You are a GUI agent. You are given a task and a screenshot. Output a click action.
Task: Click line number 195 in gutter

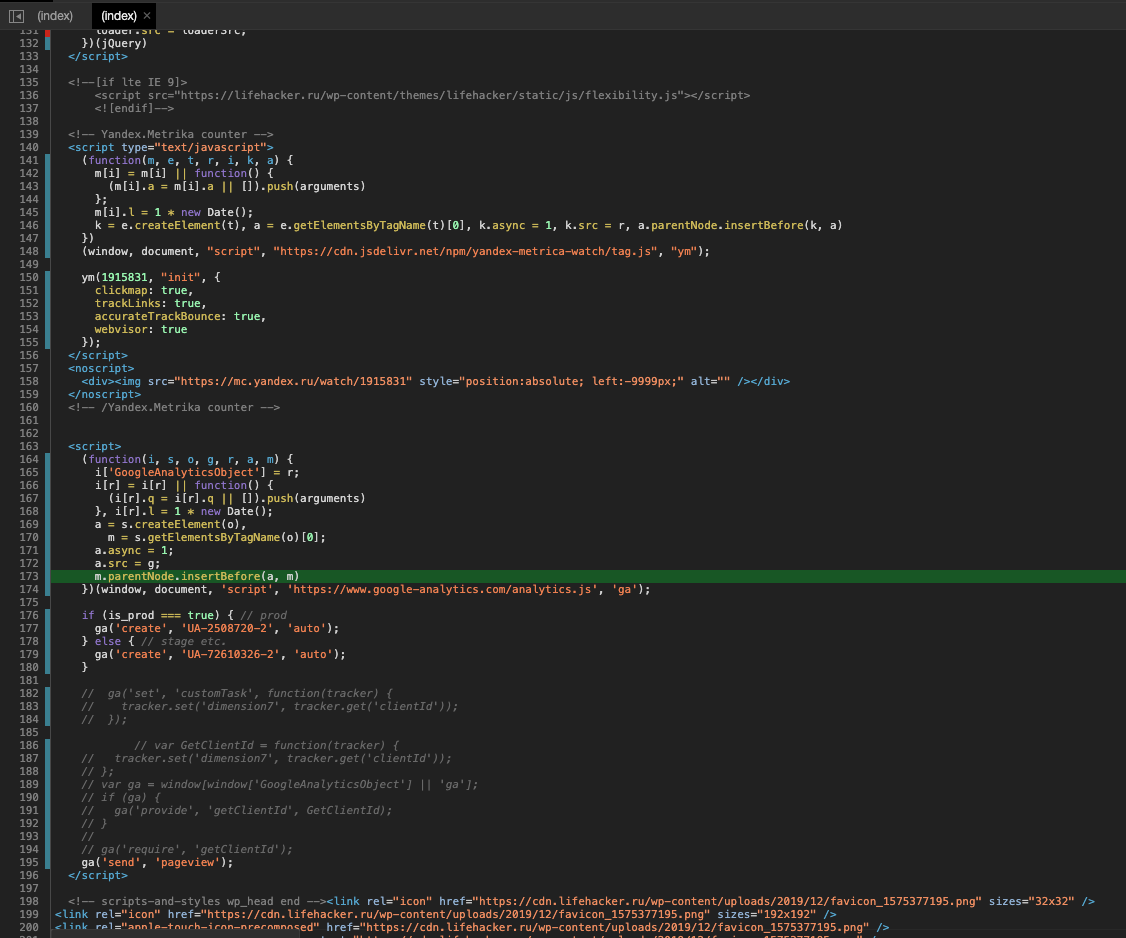(x=29, y=862)
